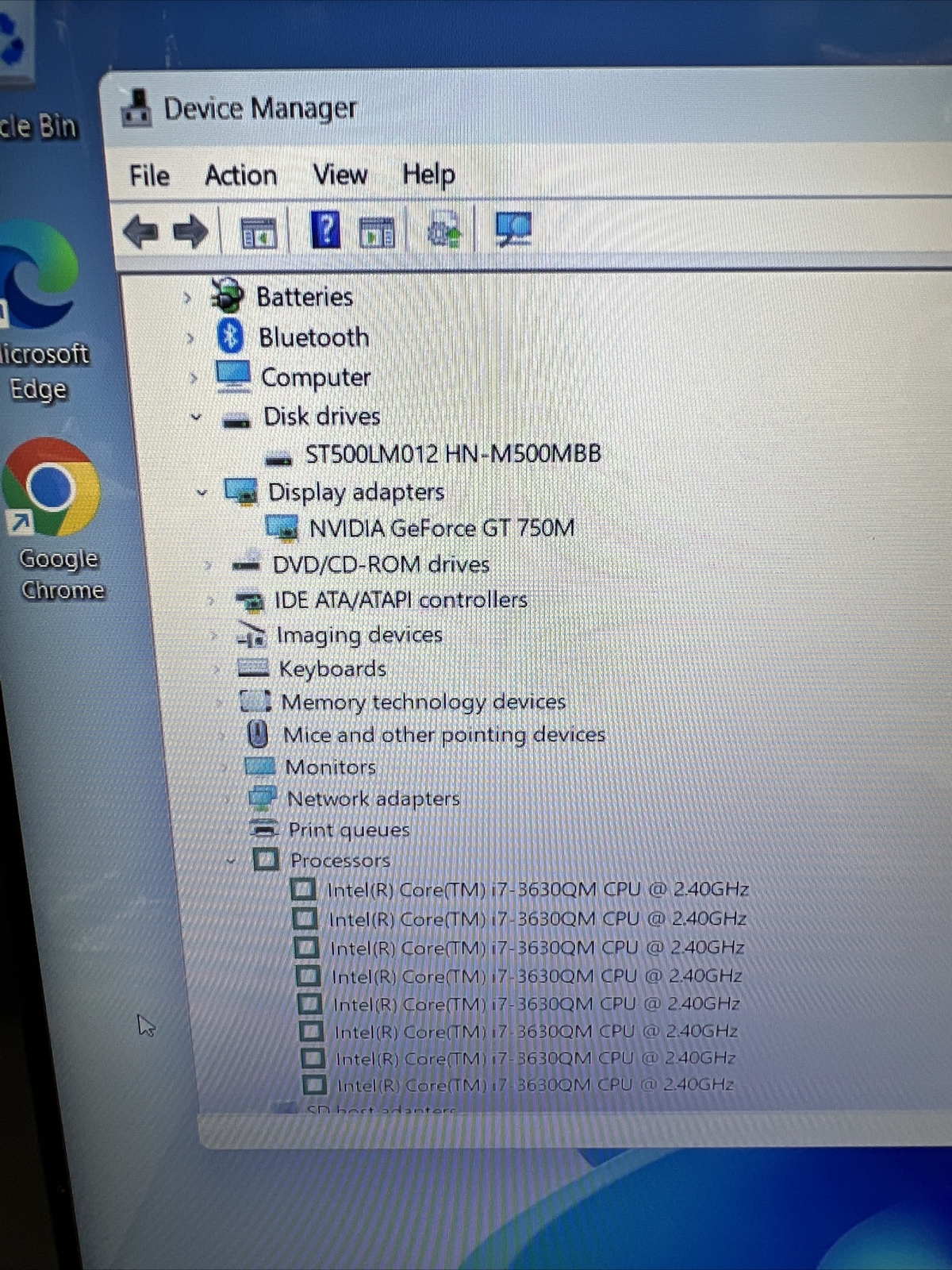This screenshot has width=952, height=1270.
Task: Click the Update driver software icon
Action: point(445,231)
